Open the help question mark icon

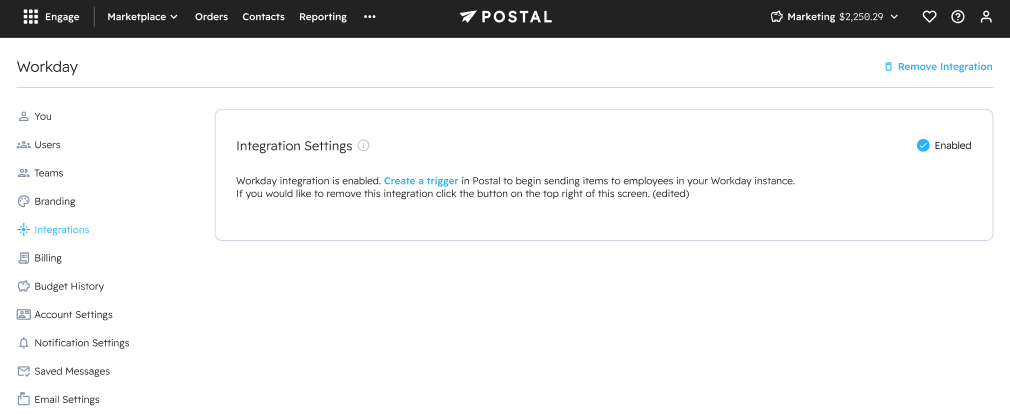coord(957,17)
